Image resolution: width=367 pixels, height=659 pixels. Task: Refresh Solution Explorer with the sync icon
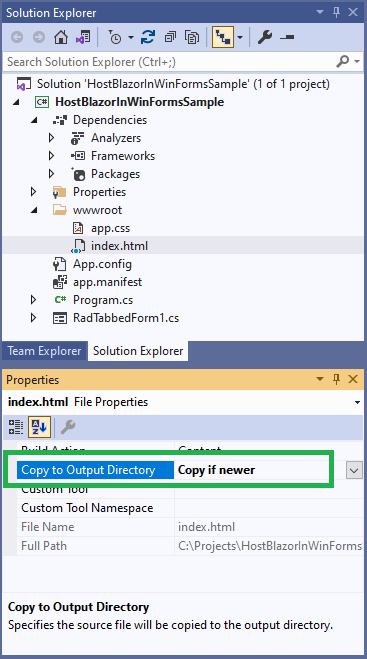[x=148, y=37]
